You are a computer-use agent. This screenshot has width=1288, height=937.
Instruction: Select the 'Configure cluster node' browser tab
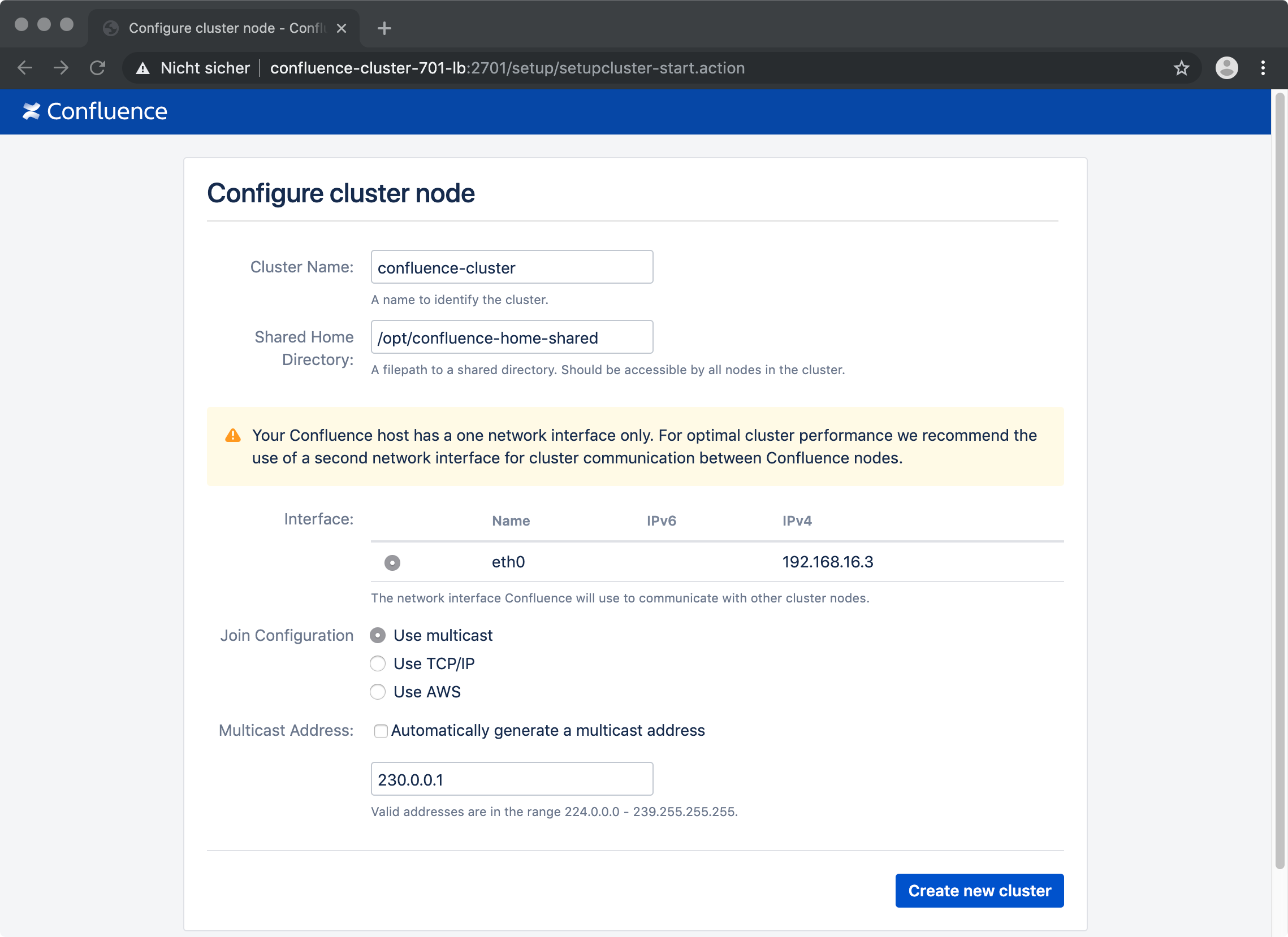224,28
